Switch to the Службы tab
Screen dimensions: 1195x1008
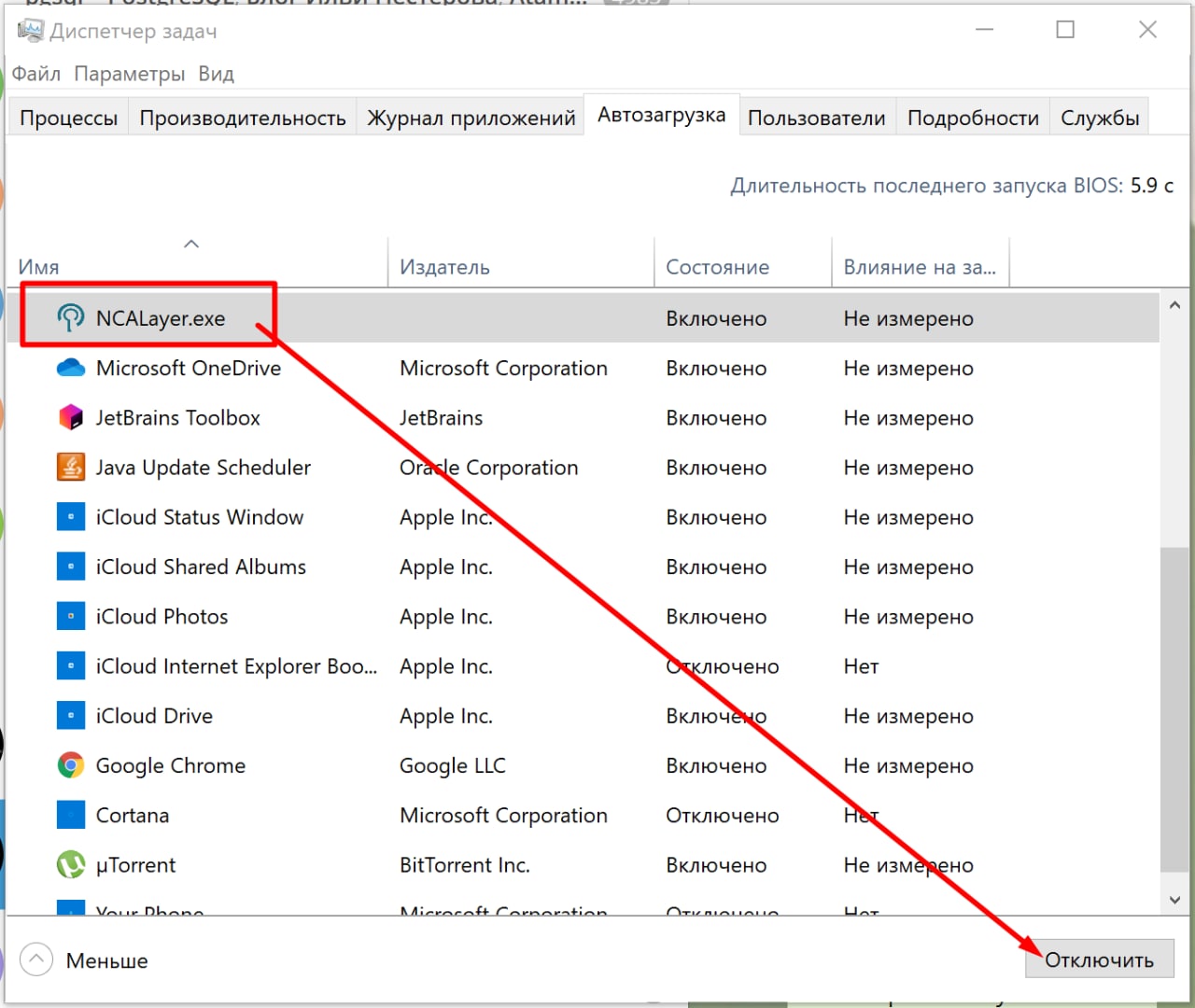click(1100, 118)
